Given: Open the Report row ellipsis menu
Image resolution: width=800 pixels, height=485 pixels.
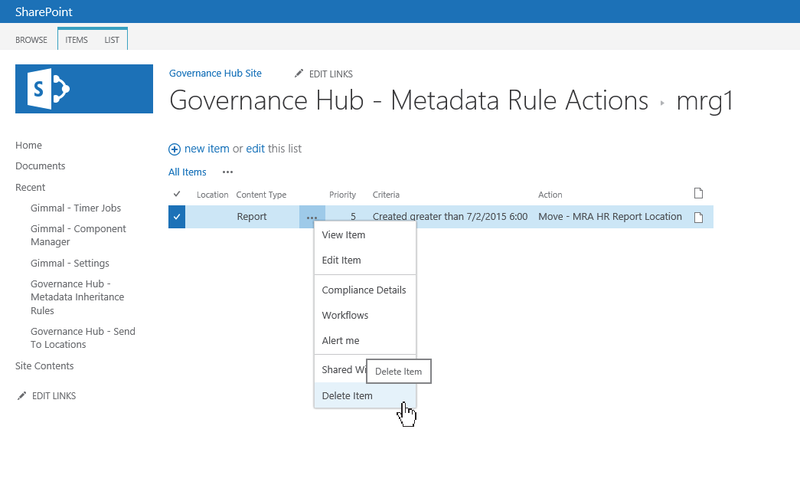Looking at the screenshot, I should tap(312, 217).
